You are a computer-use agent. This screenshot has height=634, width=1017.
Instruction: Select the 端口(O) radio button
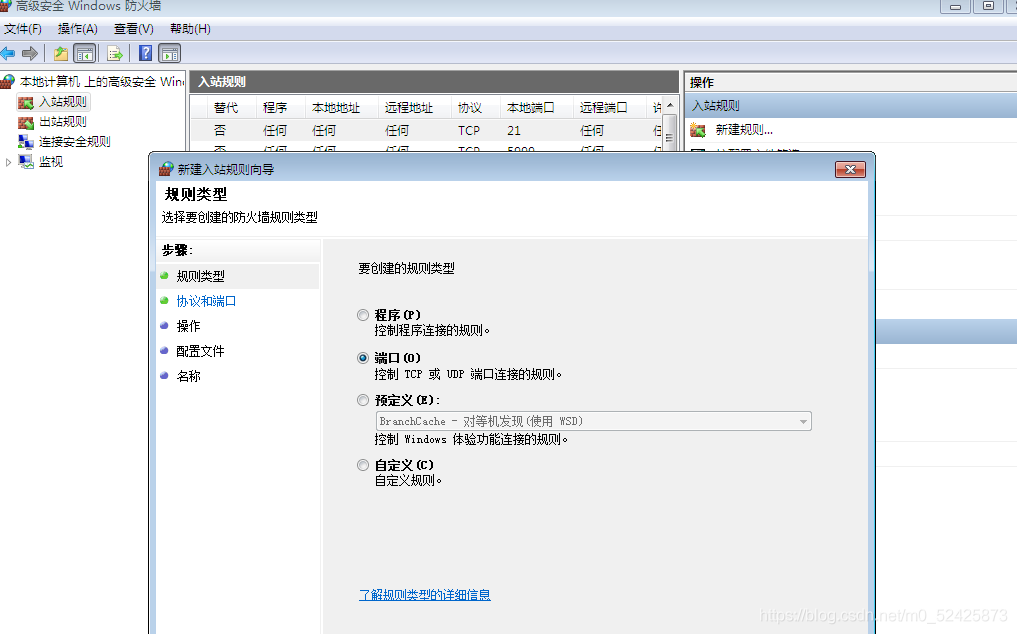[x=363, y=358]
